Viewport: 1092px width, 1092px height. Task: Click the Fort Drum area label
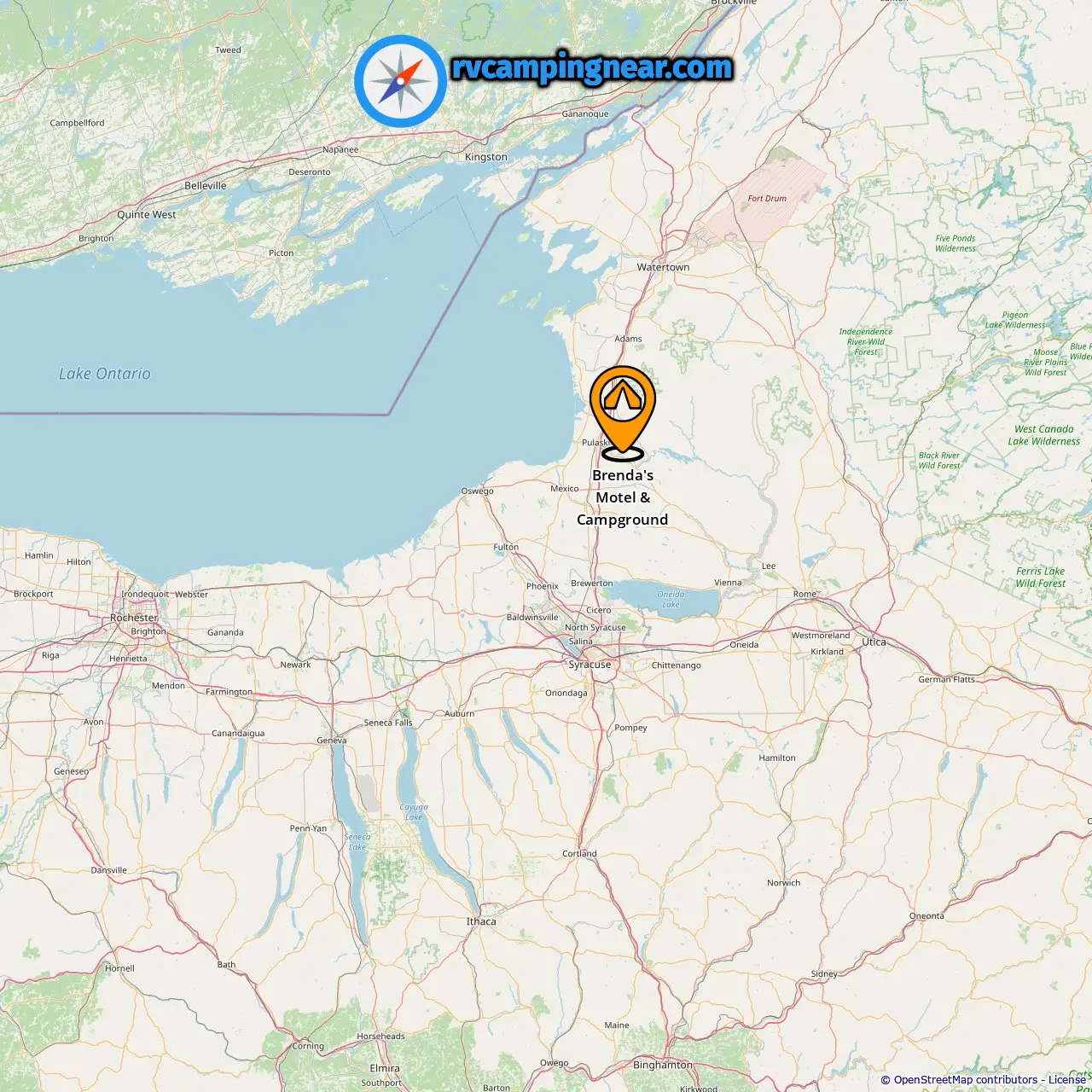point(767,198)
